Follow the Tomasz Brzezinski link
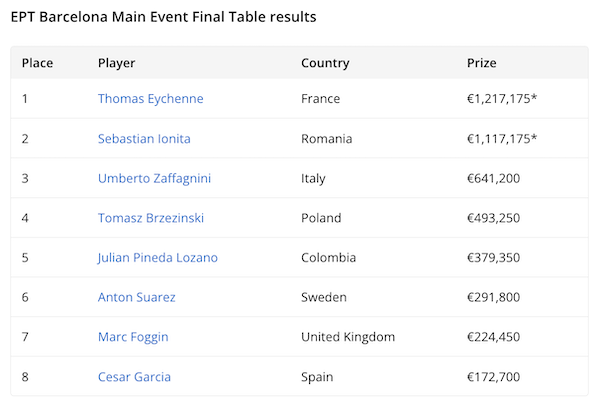The height and width of the screenshot is (414, 600). pyautogui.click(x=152, y=218)
